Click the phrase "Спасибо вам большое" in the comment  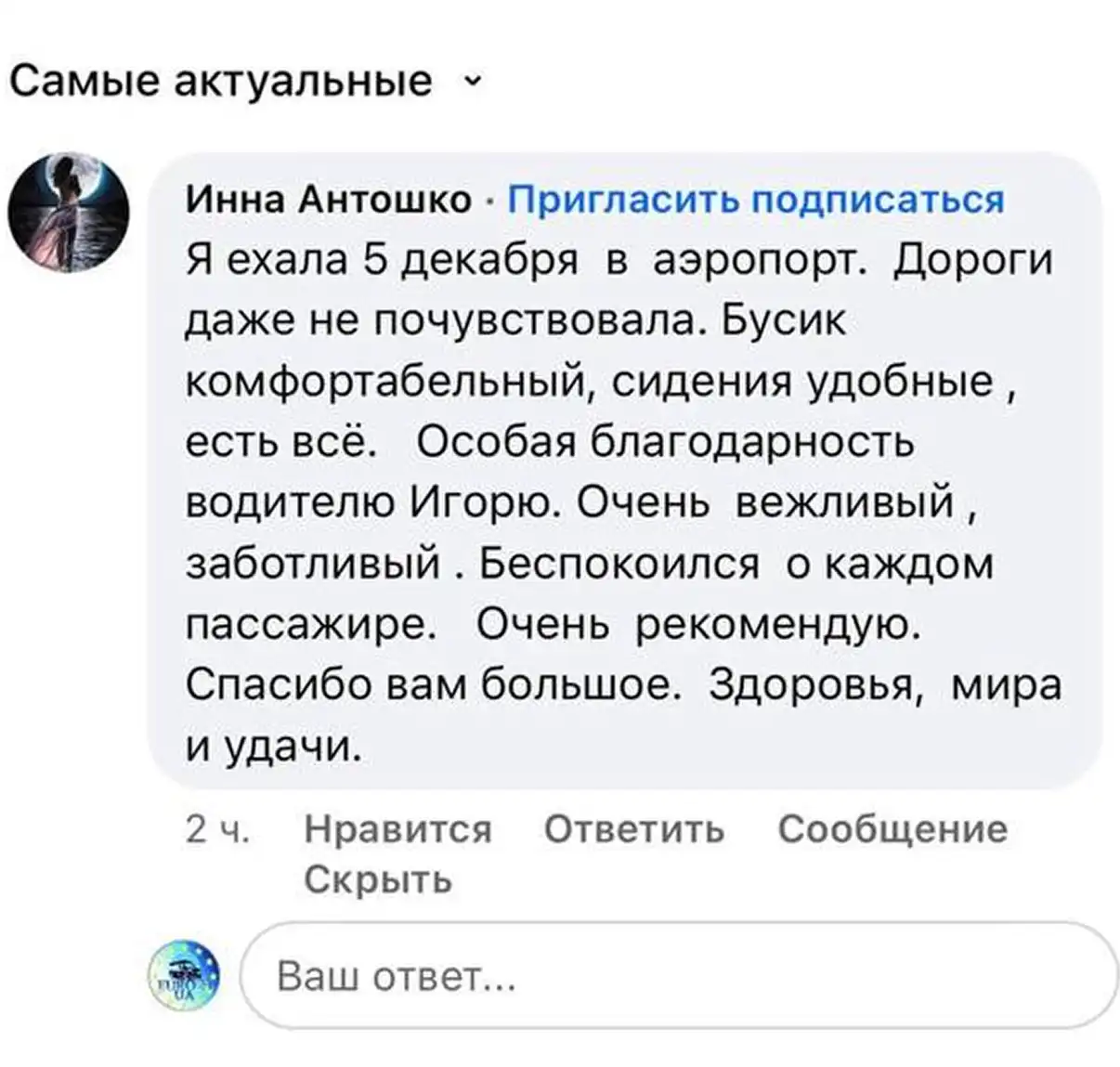[x=435, y=684]
